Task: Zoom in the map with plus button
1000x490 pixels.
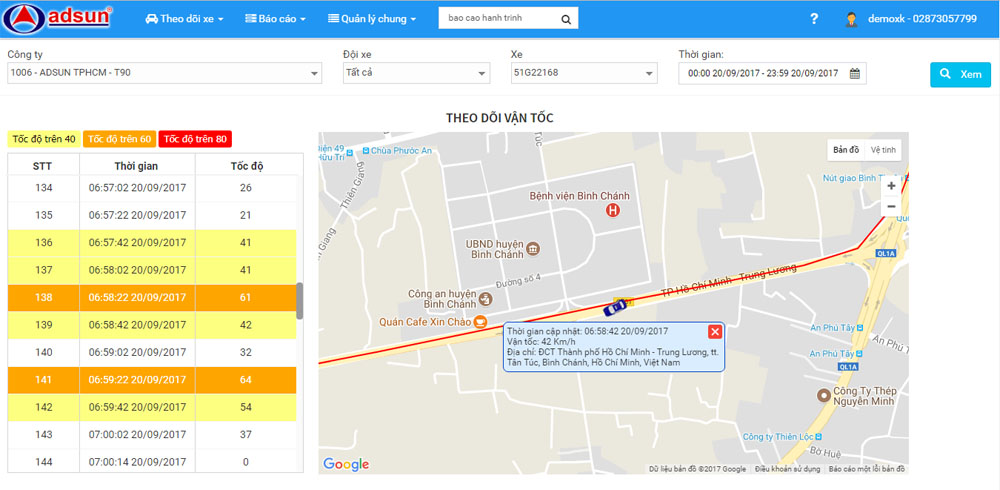Action: (891, 186)
